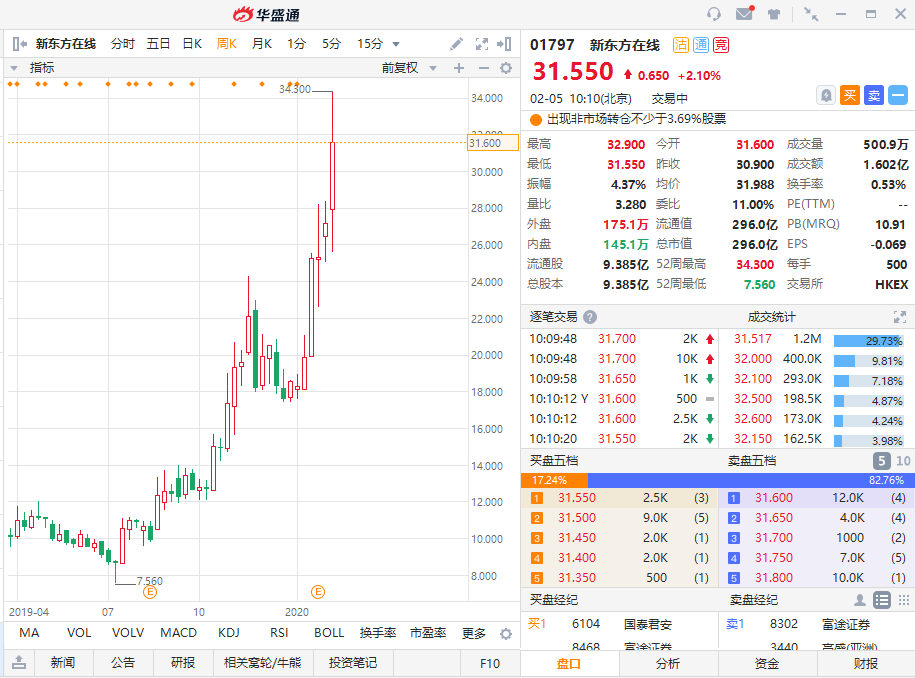
Task: Expand the 指标 indicator panel
Action: point(14,68)
